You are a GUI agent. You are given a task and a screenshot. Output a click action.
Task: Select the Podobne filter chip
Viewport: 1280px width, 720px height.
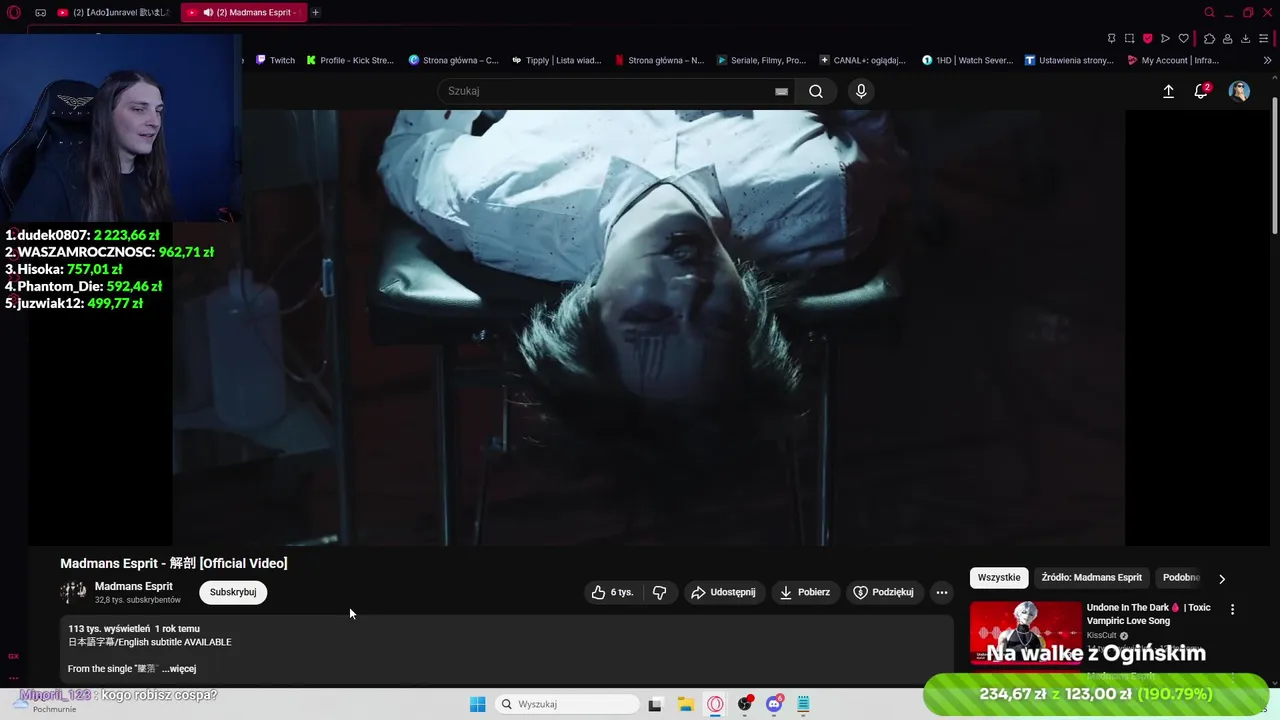[1181, 577]
